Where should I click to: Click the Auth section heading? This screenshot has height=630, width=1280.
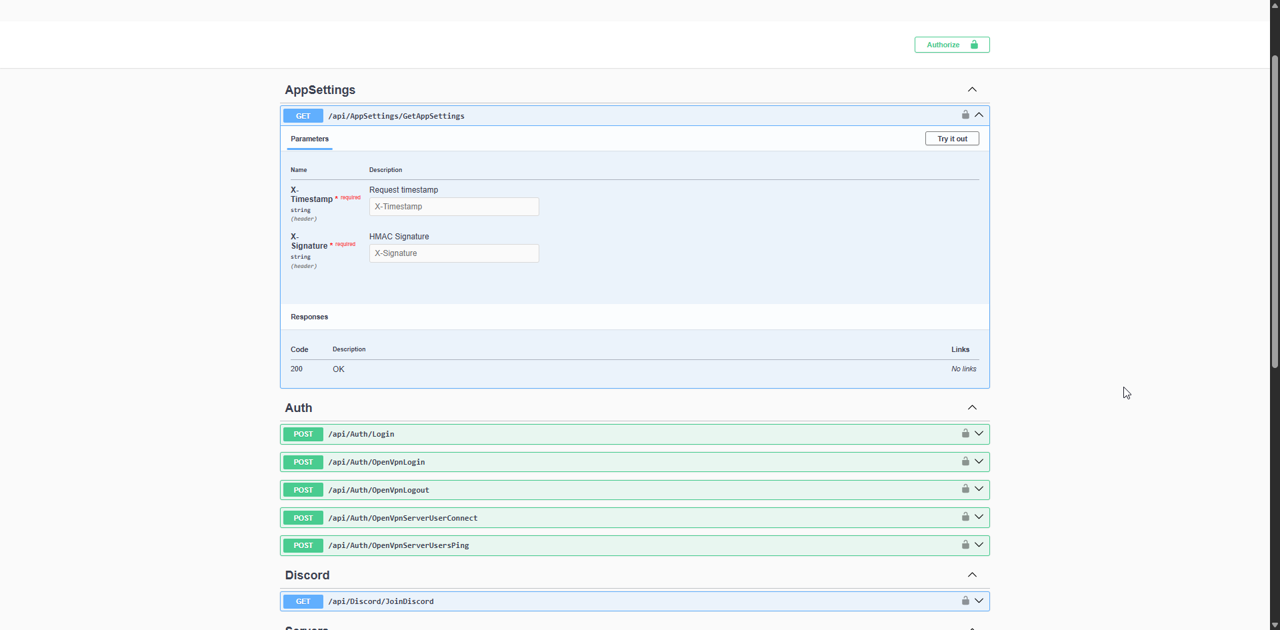[298, 408]
